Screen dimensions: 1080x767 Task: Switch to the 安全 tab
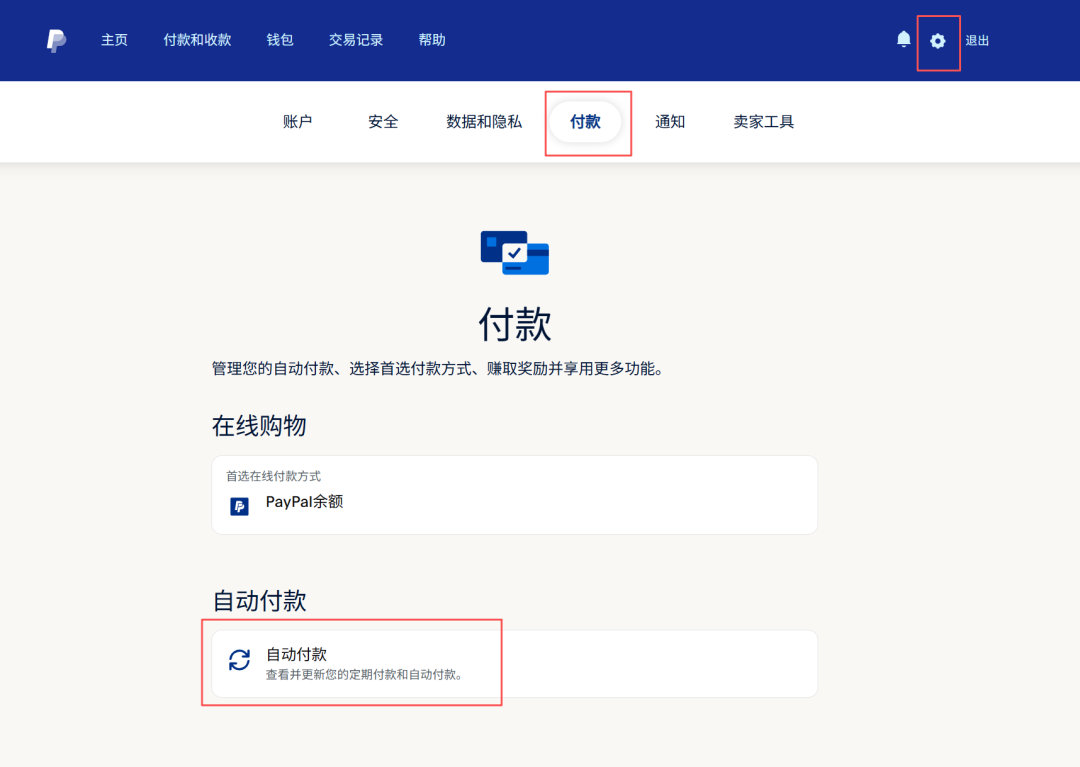[383, 121]
